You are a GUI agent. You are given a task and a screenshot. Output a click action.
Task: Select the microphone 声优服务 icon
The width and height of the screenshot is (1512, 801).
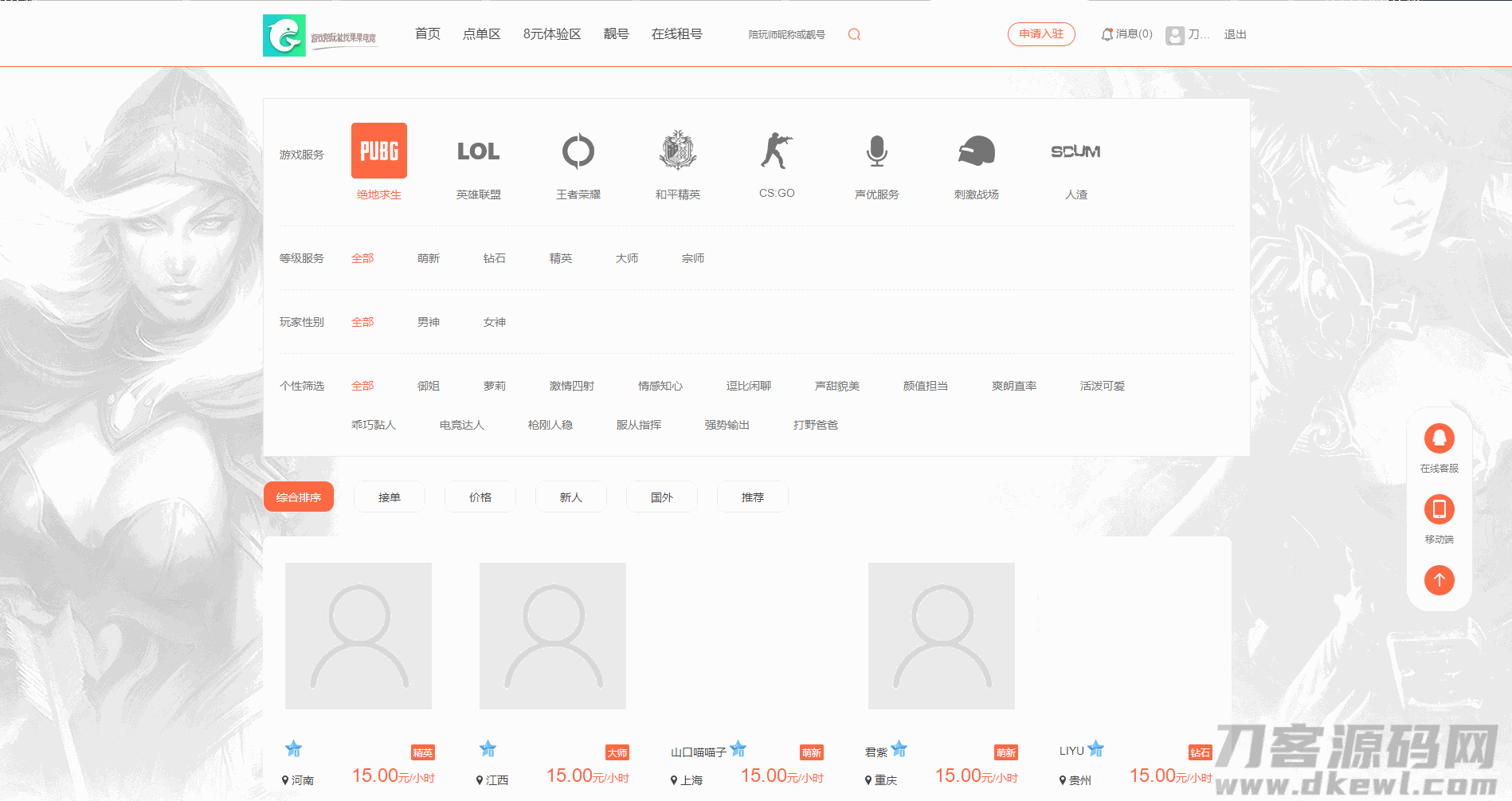point(876,151)
